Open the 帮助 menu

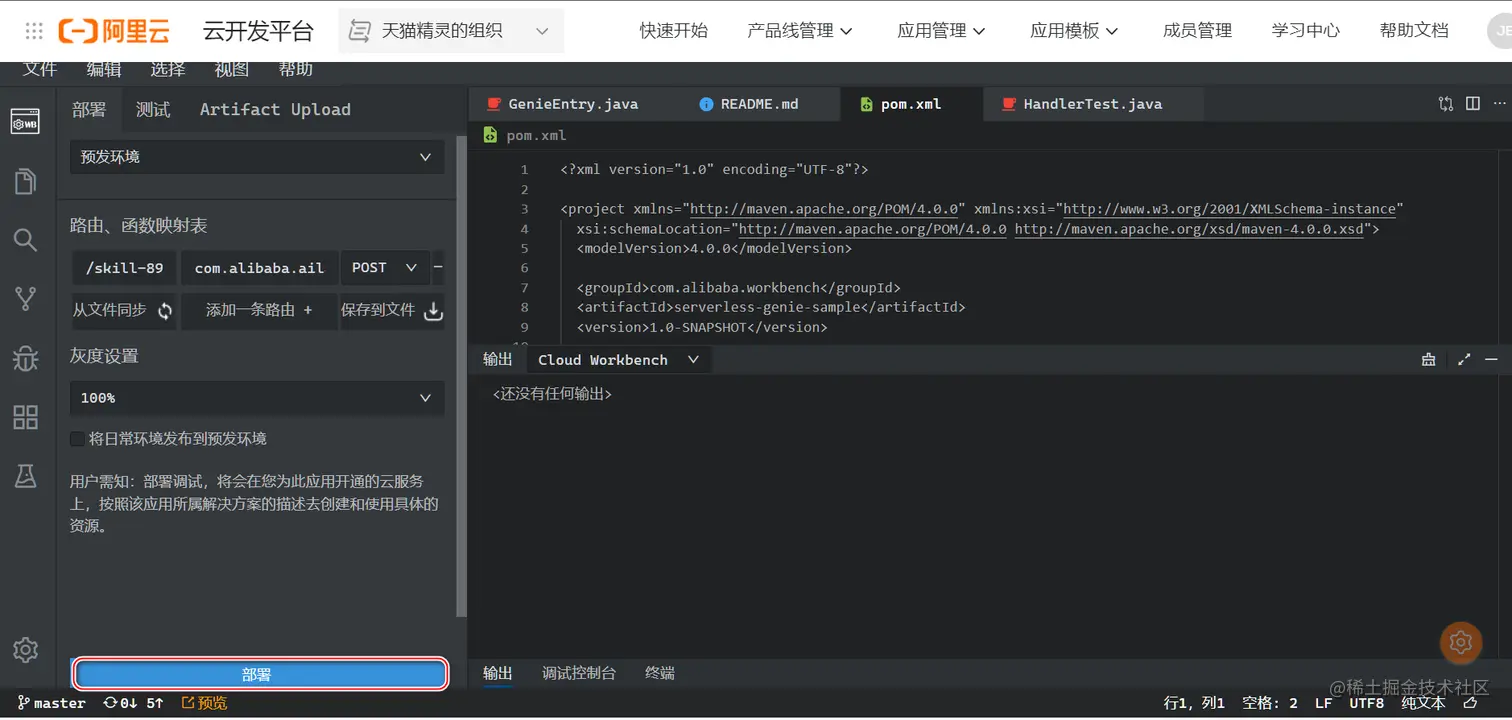coord(296,69)
